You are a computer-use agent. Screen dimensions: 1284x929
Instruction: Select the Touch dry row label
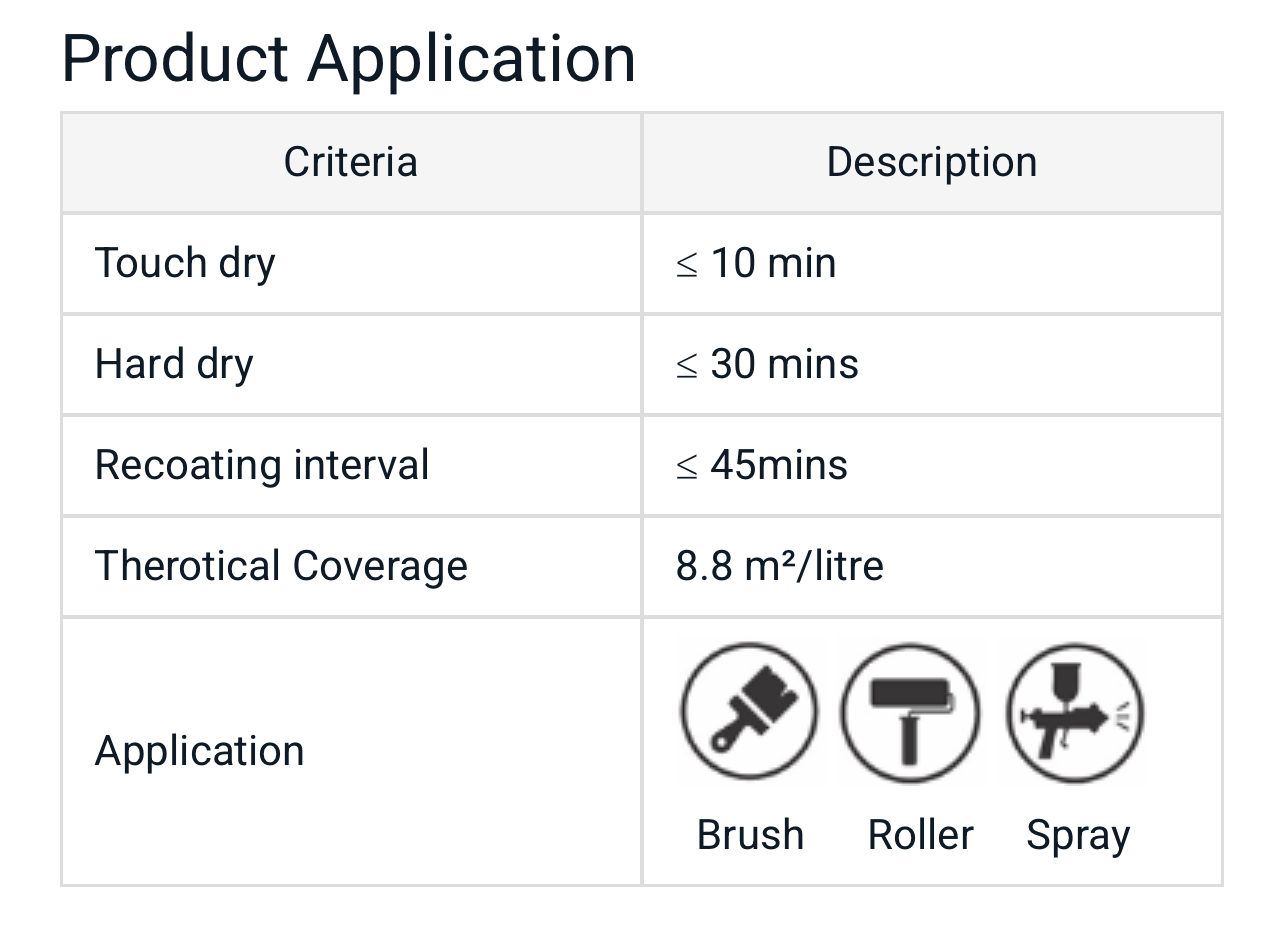[185, 263]
